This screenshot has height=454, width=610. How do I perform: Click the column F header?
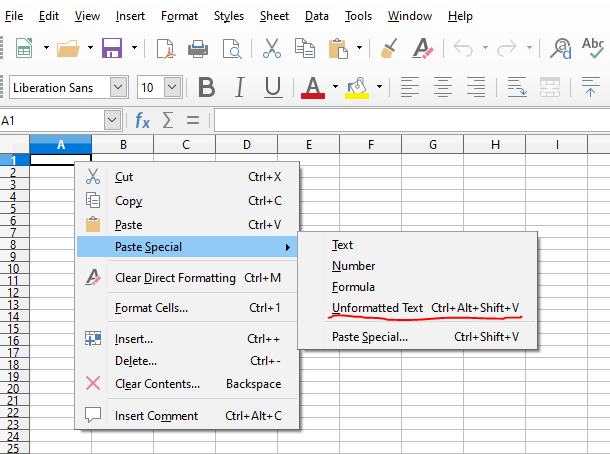click(x=370, y=145)
